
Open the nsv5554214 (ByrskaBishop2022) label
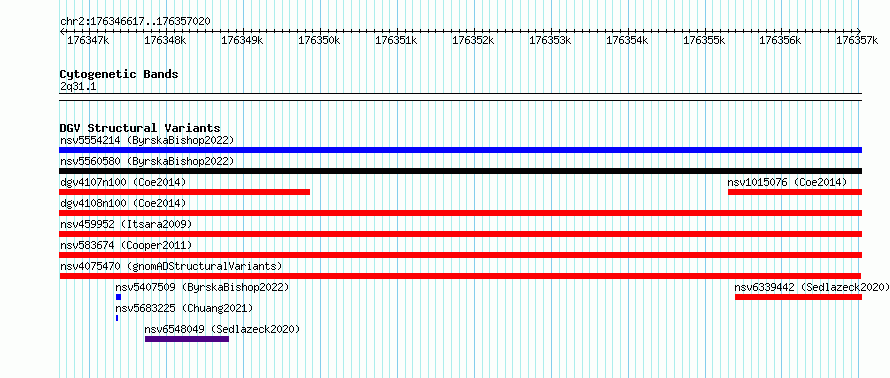click(147, 140)
